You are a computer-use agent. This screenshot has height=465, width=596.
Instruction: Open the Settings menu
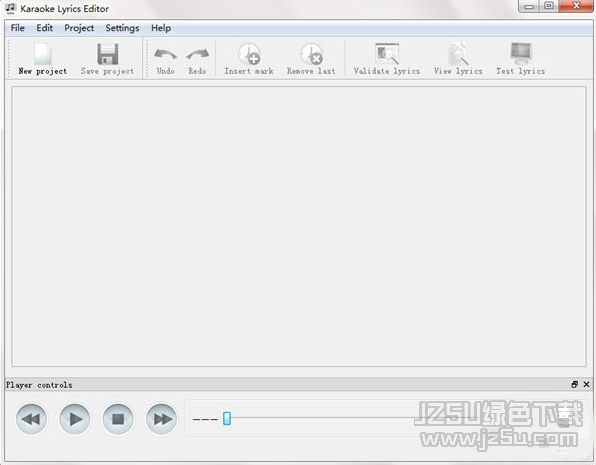point(122,28)
